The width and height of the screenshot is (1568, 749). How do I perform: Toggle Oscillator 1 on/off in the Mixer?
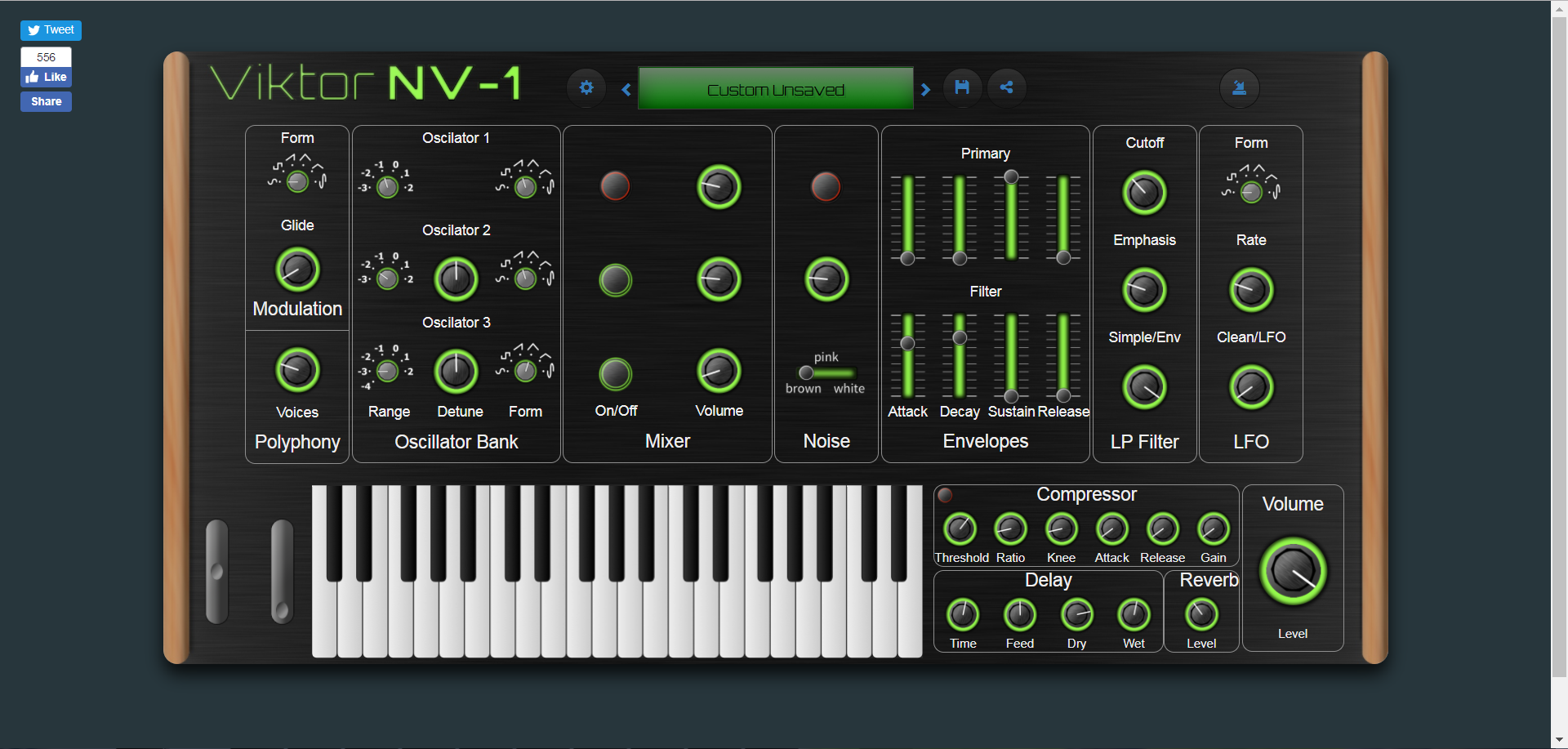click(616, 186)
